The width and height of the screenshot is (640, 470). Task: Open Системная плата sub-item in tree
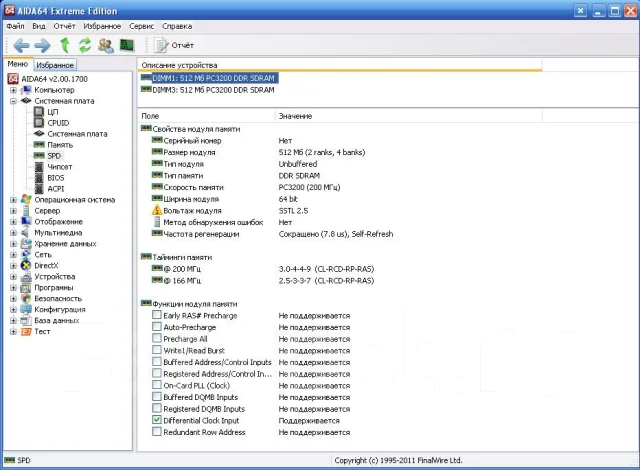pyautogui.click(x=77, y=134)
